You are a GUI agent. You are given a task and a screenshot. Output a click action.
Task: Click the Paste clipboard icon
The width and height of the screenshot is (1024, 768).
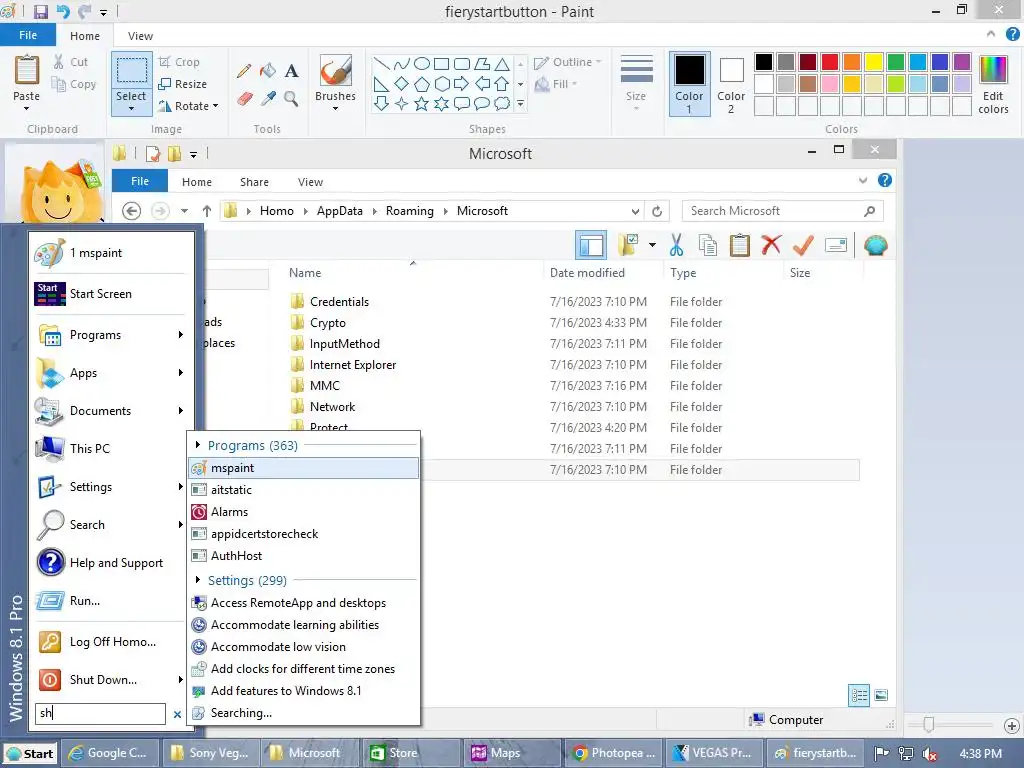(x=27, y=71)
